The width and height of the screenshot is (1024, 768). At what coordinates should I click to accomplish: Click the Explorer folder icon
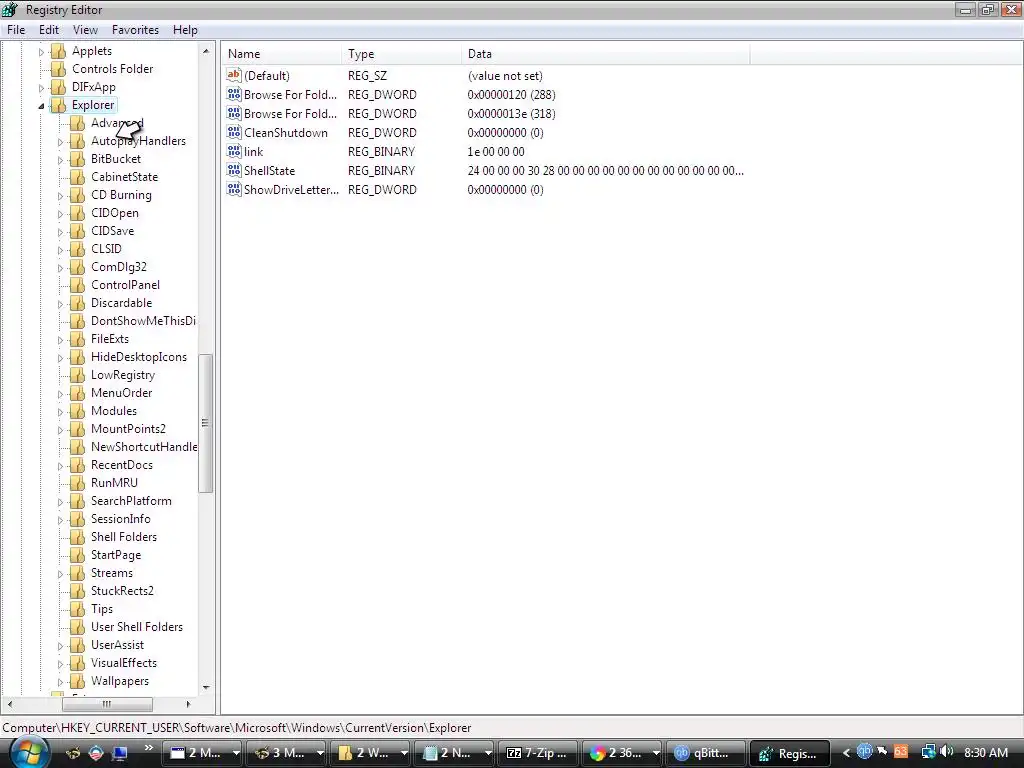[x=58, y=105]
